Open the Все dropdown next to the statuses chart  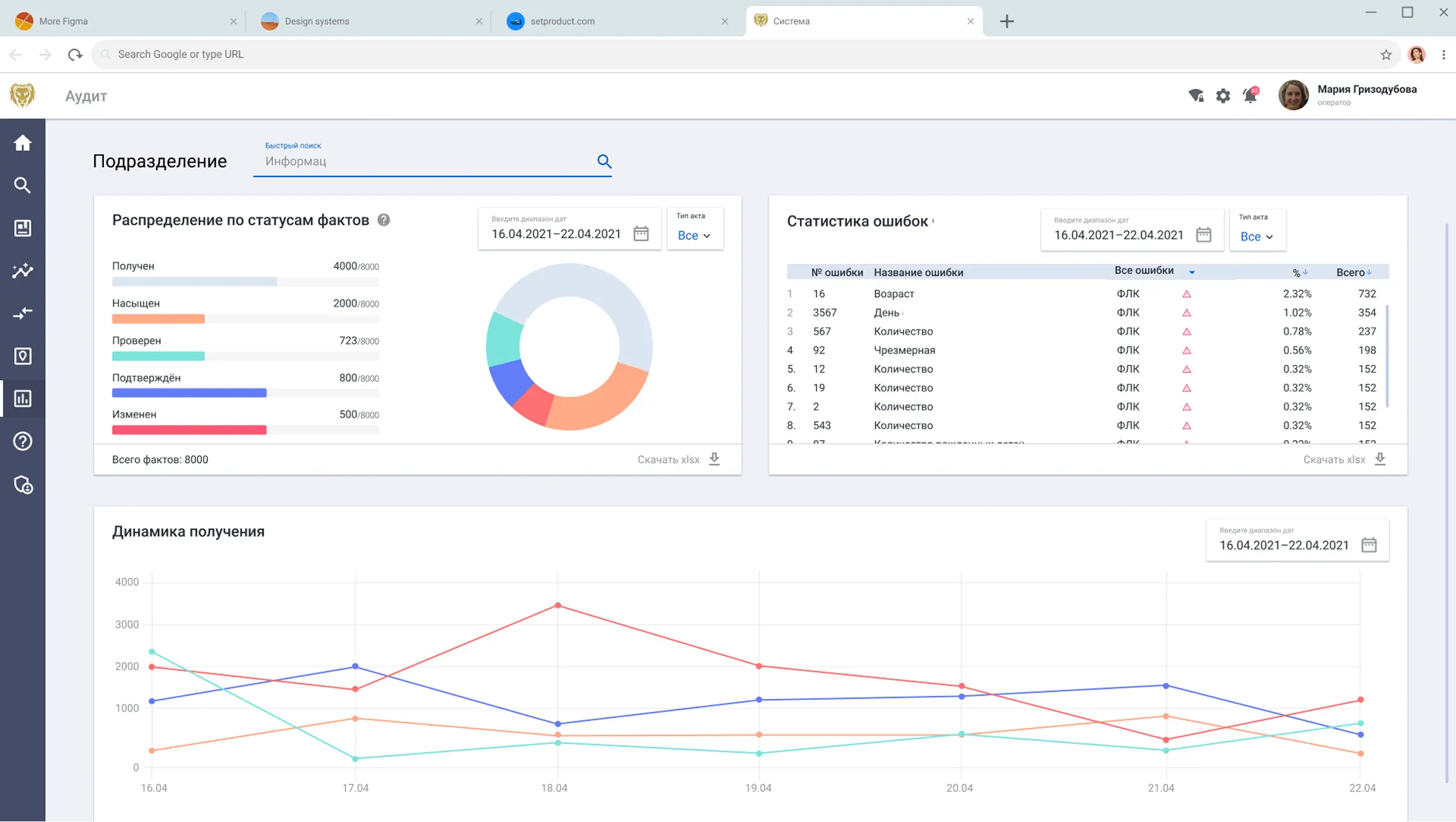click(694, 235)
